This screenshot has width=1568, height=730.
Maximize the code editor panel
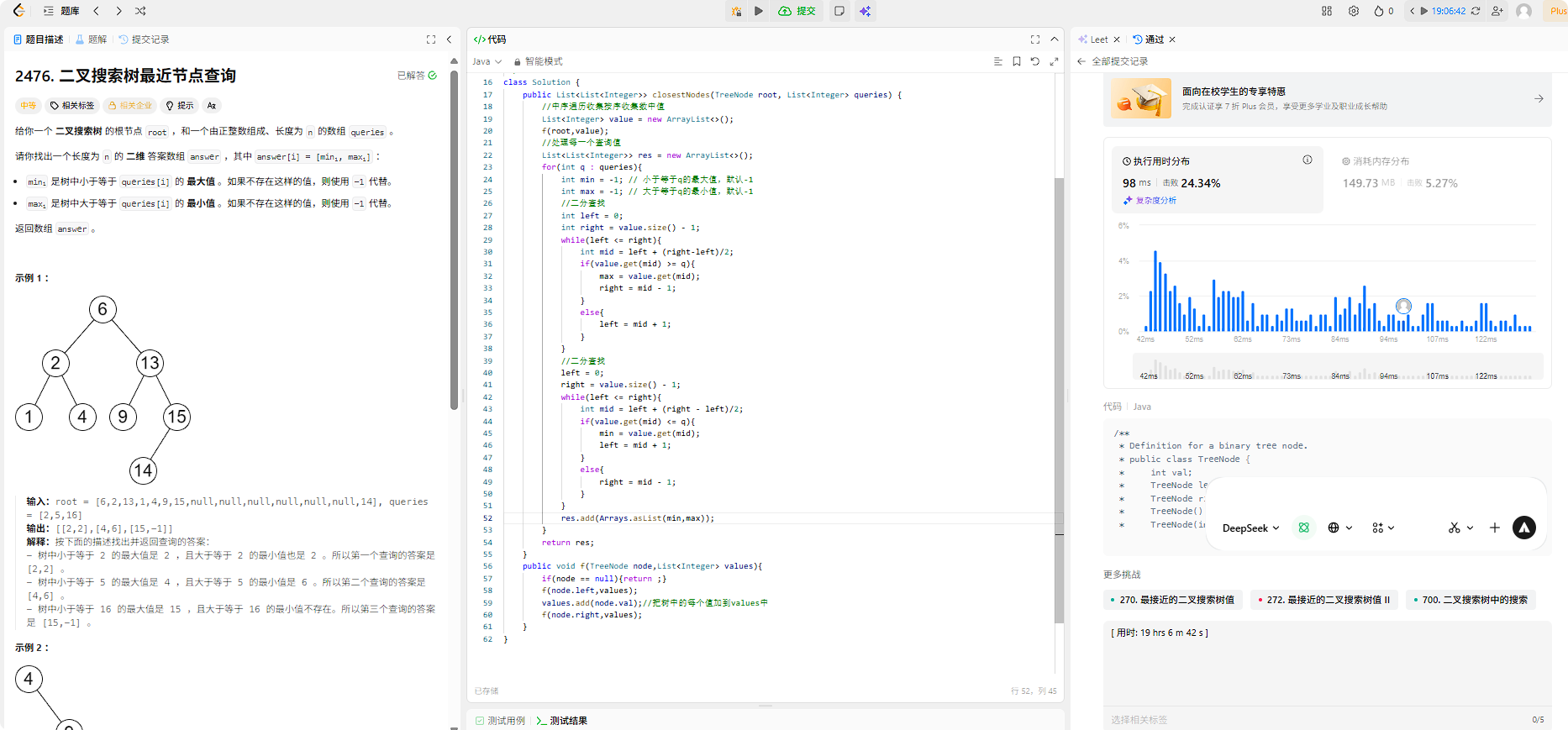pos(1035,39)
